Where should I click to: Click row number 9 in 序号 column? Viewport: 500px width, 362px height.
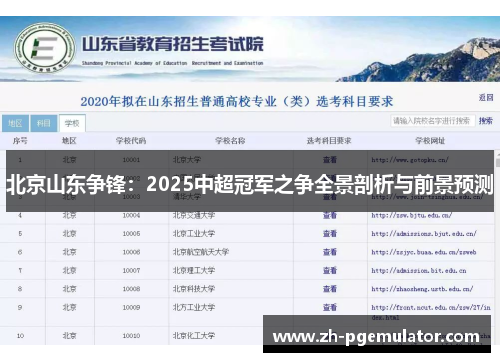pos(20,307)
